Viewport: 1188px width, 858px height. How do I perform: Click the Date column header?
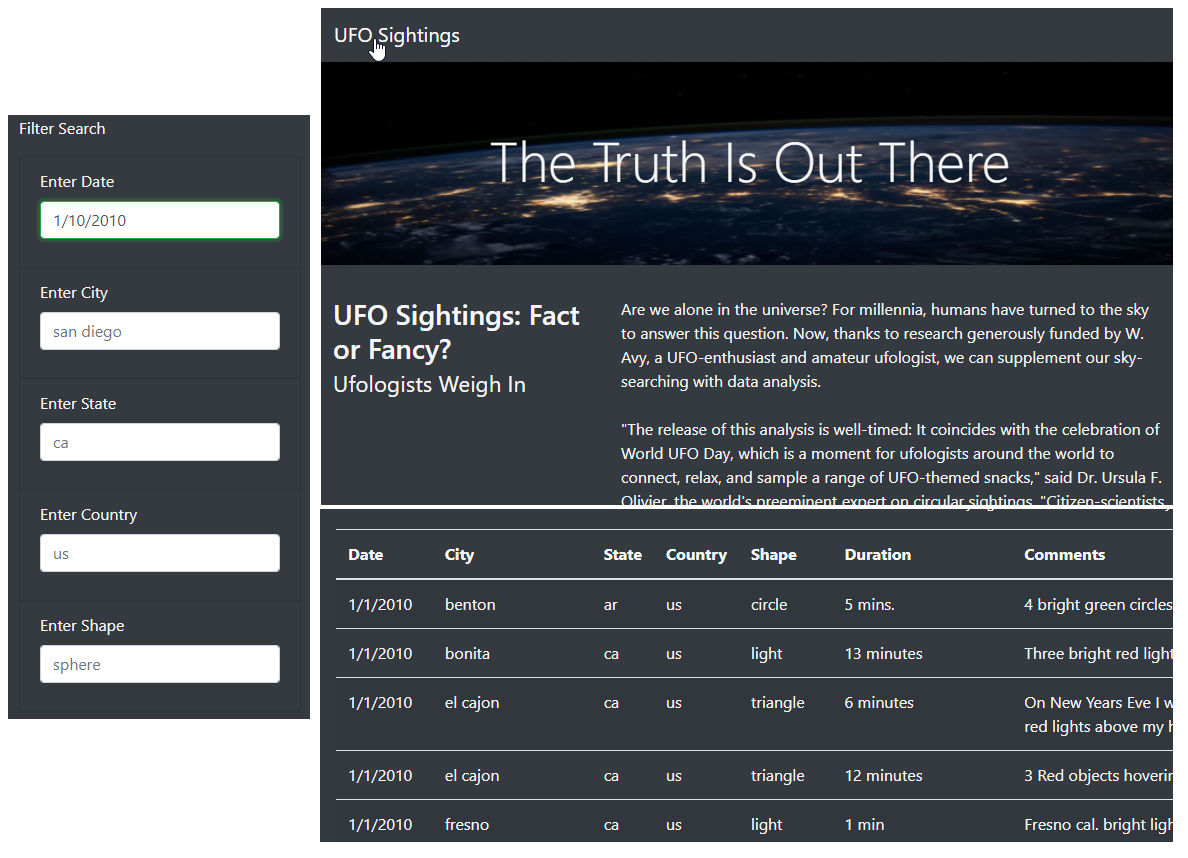pyautogui.click(x=366, y=555)
